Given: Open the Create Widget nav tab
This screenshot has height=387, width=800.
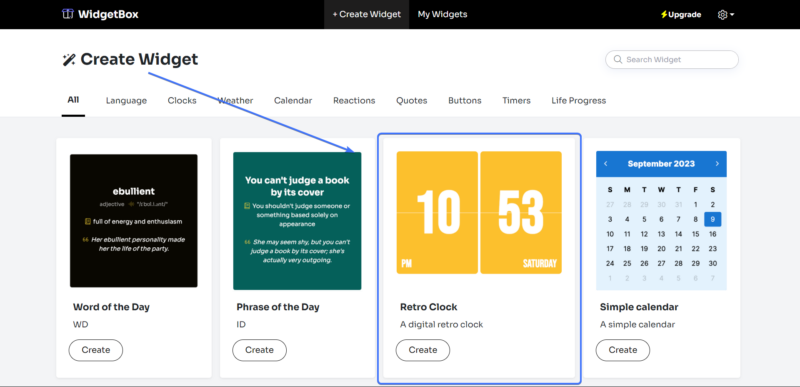Looking at the screenshot, I should coord(366,14).
